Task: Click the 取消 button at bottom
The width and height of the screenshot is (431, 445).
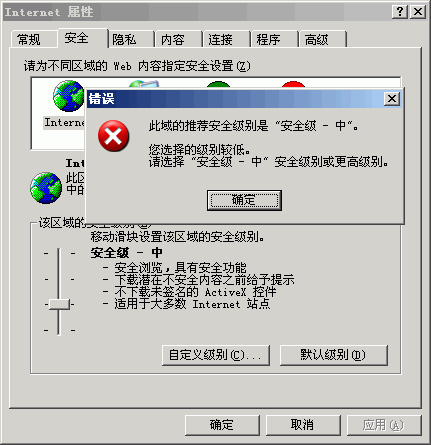Action: coord(303,425)
